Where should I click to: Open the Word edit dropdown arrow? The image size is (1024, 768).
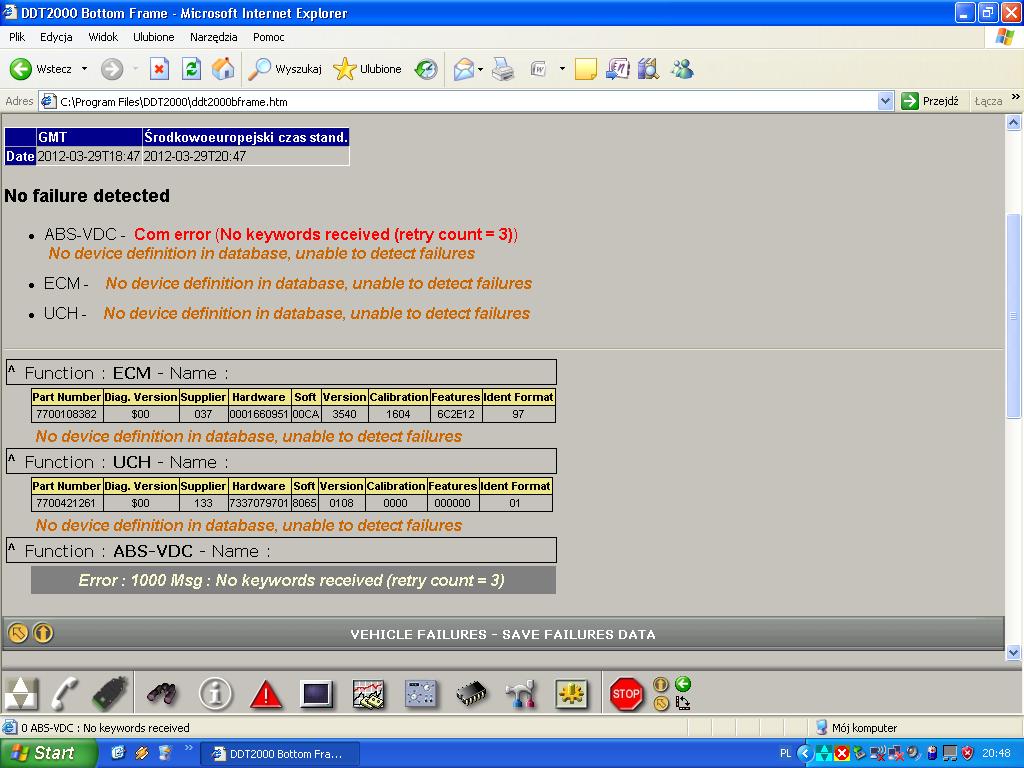[x=562, y=69]
